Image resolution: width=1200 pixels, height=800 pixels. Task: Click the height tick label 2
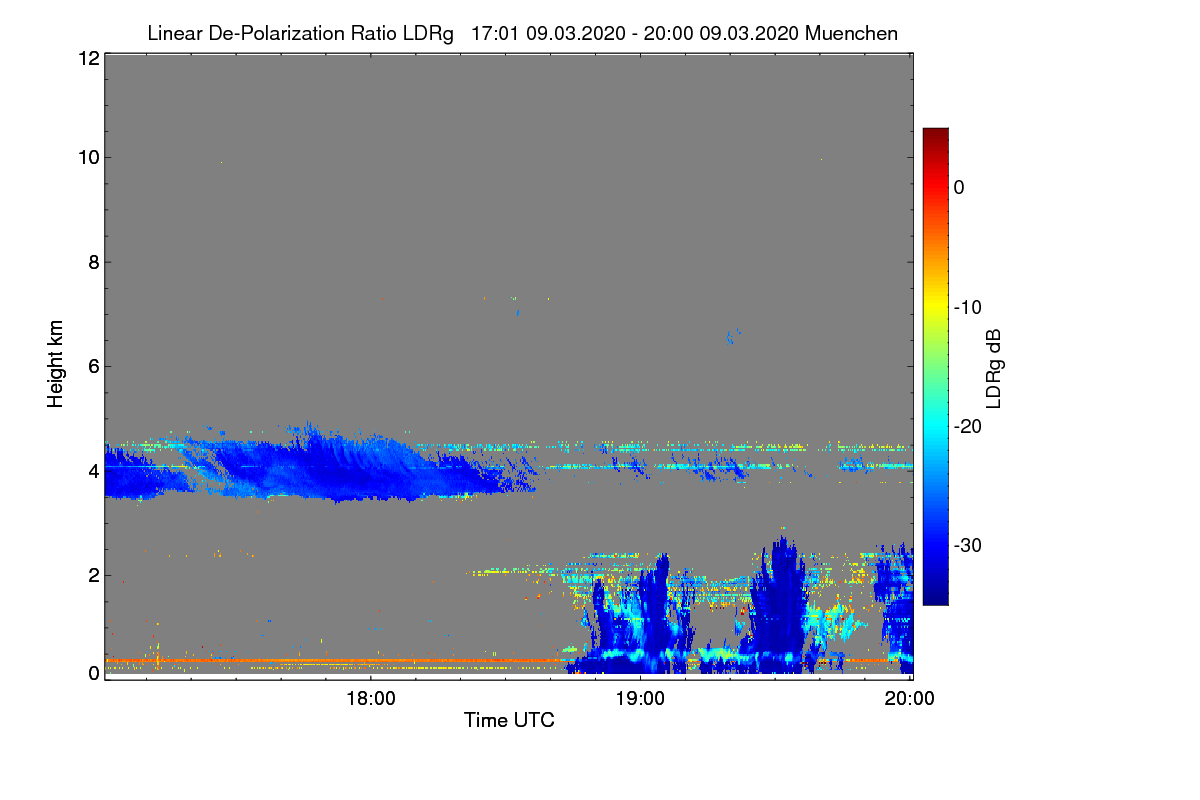93,574
